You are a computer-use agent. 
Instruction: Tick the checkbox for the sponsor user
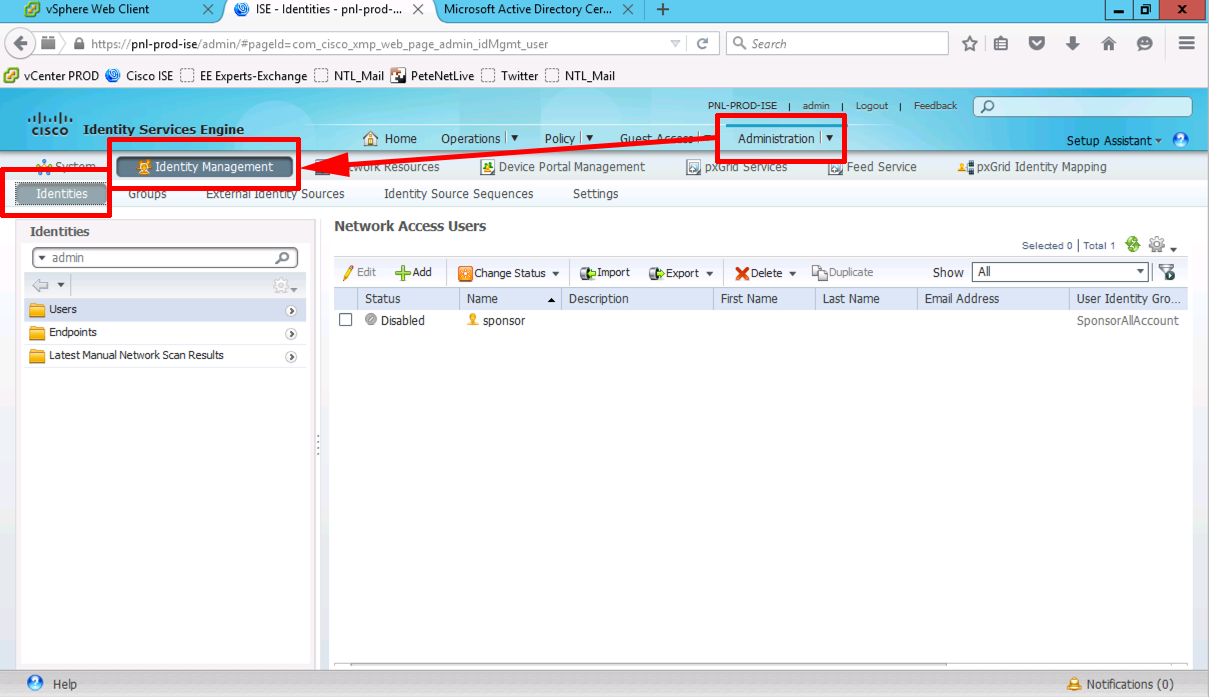click(x=346, y=320)
